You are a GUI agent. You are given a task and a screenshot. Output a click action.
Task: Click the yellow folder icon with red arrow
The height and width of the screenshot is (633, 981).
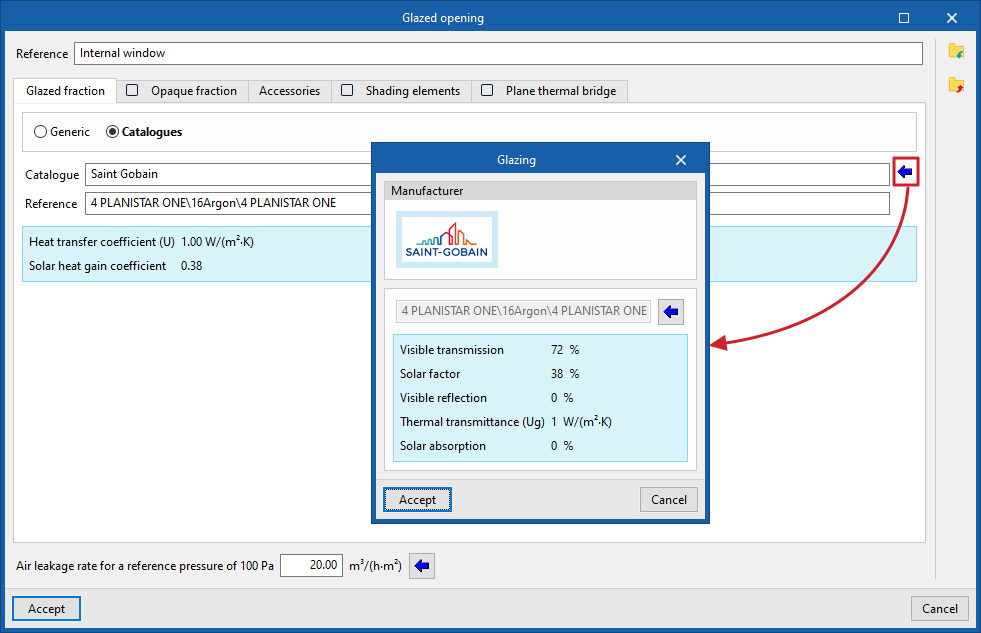(x=956, y=84)
